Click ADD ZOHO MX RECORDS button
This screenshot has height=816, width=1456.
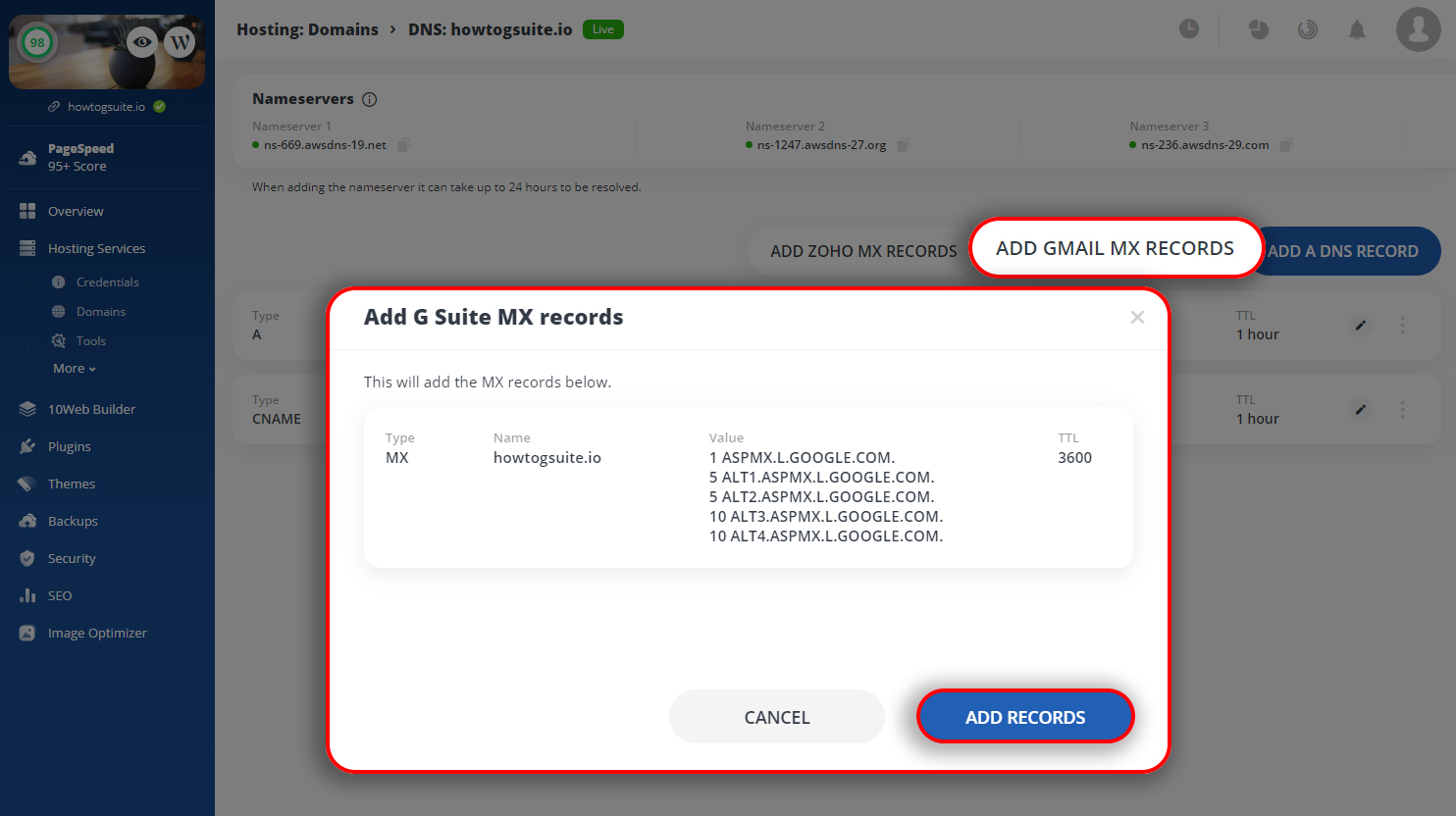[863, 251]
